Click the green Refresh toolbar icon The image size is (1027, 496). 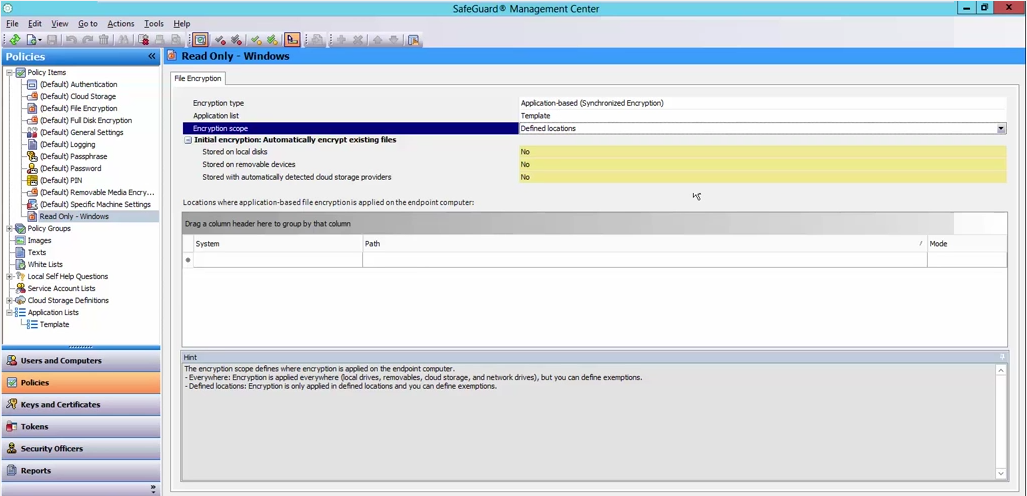16,40
